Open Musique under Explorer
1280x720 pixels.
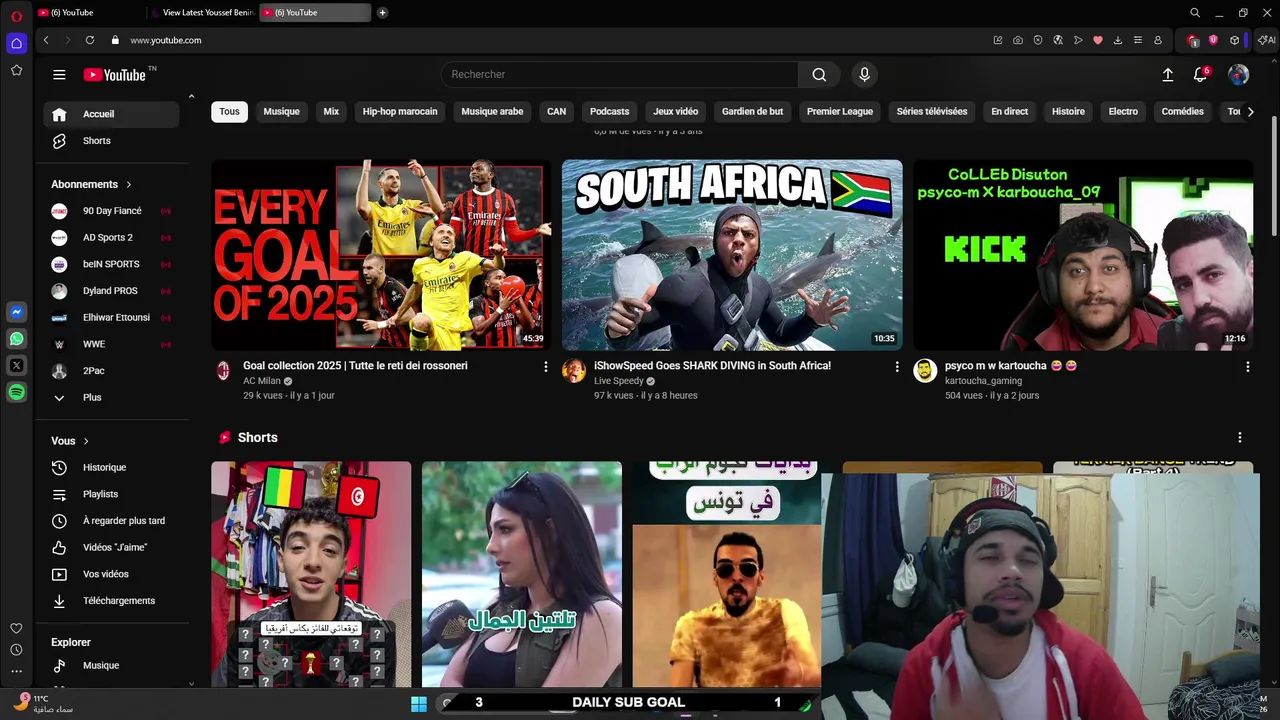111,665
